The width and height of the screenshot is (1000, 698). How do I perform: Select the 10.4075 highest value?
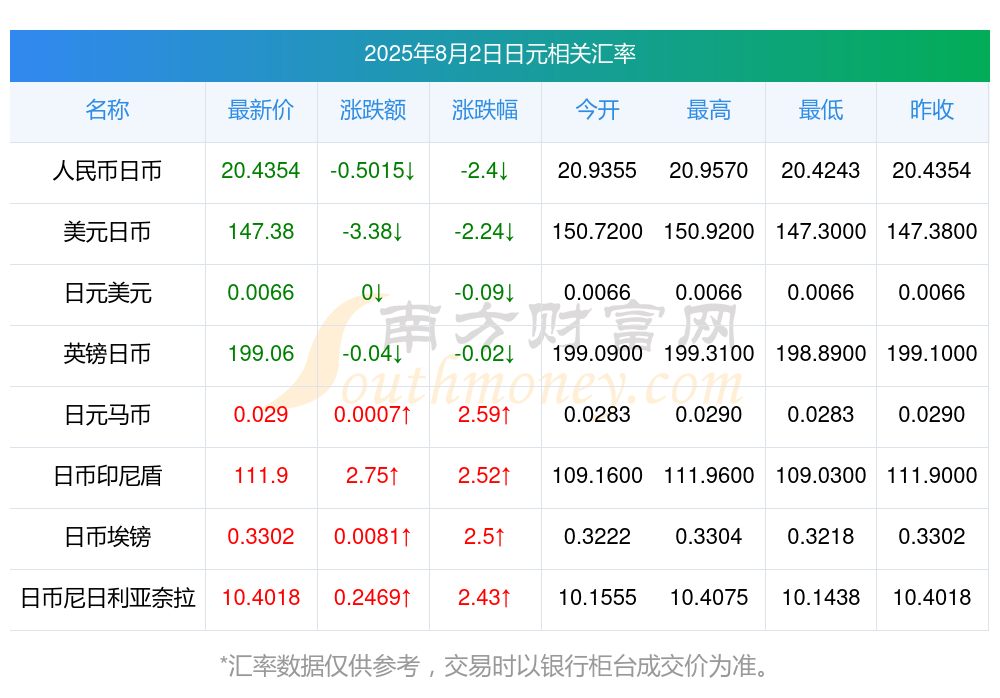tap(709, 597)
